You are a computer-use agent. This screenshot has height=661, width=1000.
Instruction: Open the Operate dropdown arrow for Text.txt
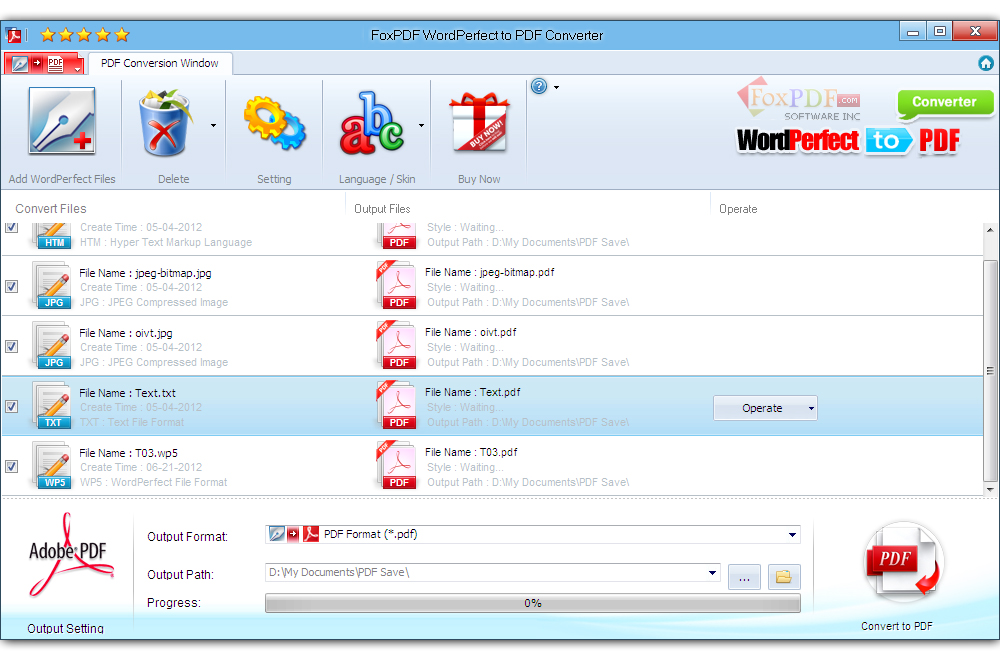click(811, 408)
